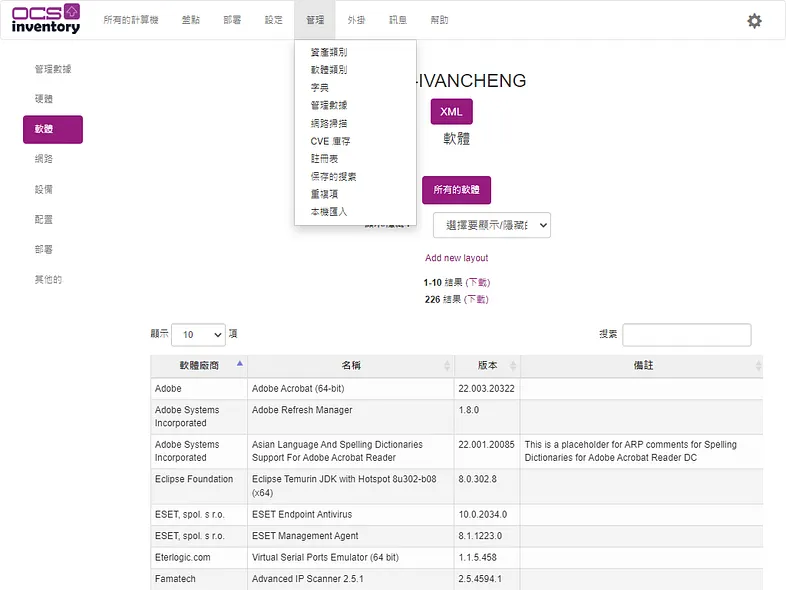Click the Eclipse Foundation vendor cell
The height and width of the screenshot is (590, 786).
click(199, 486)
